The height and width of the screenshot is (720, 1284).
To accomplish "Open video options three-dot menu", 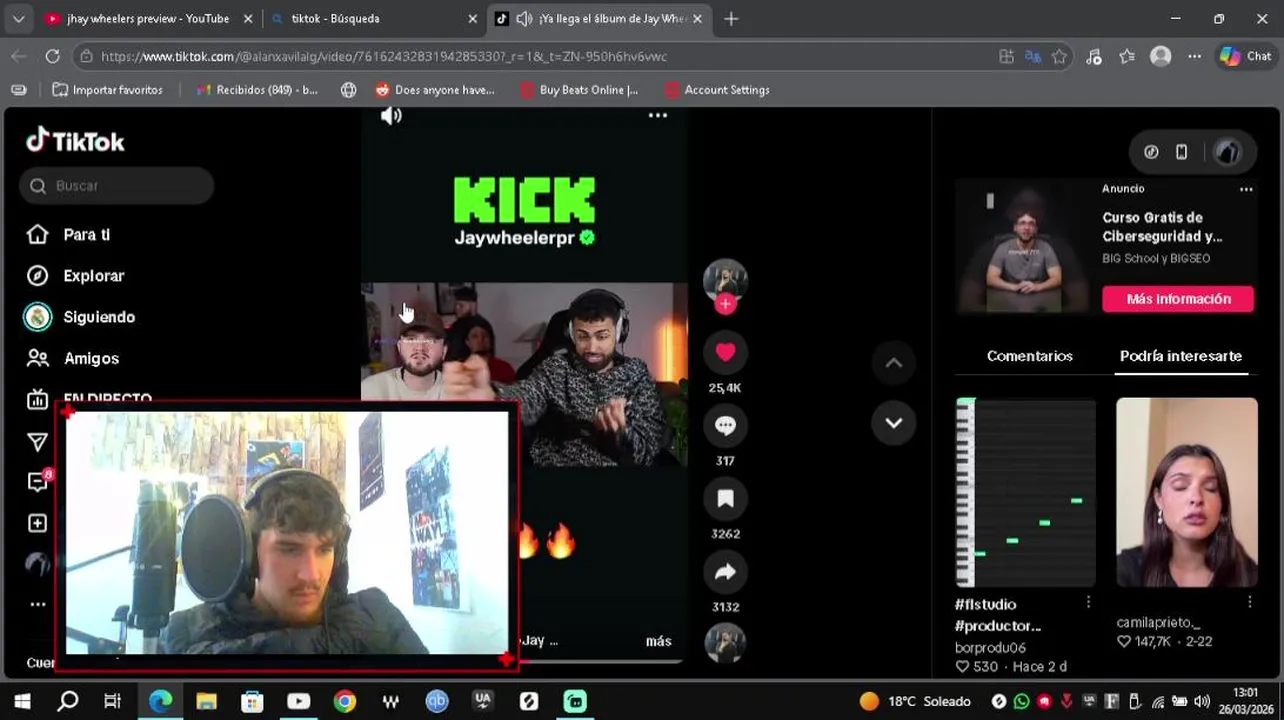I will tap(657, 116).
